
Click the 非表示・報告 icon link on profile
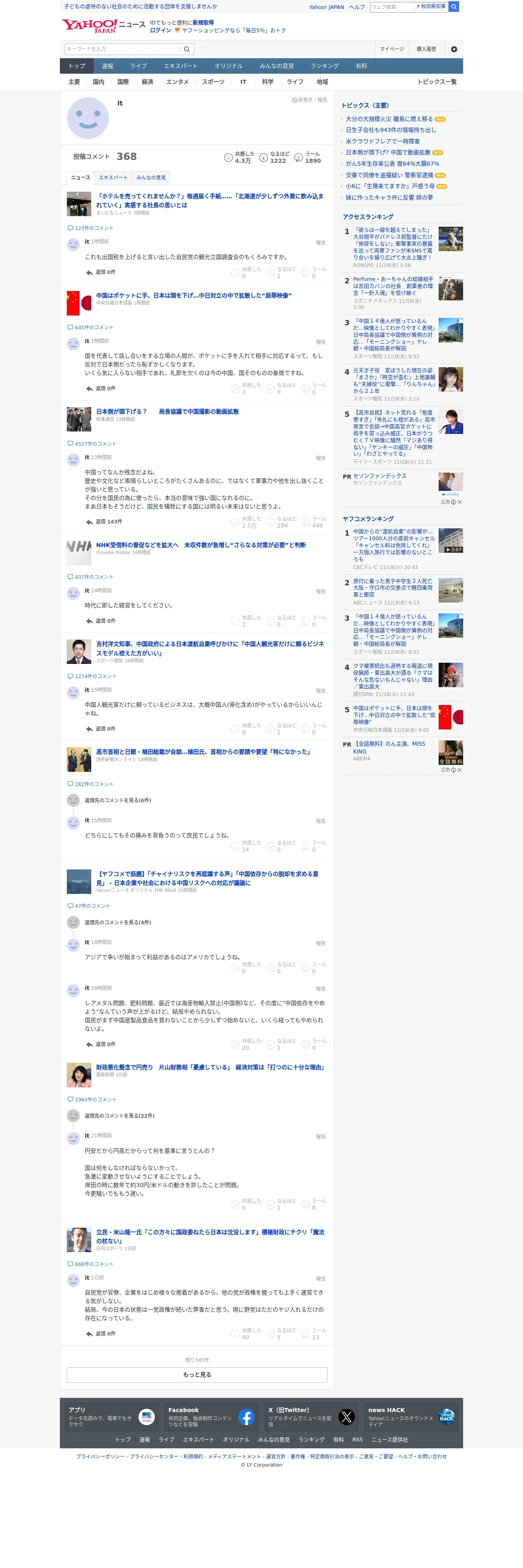[309, 100]
